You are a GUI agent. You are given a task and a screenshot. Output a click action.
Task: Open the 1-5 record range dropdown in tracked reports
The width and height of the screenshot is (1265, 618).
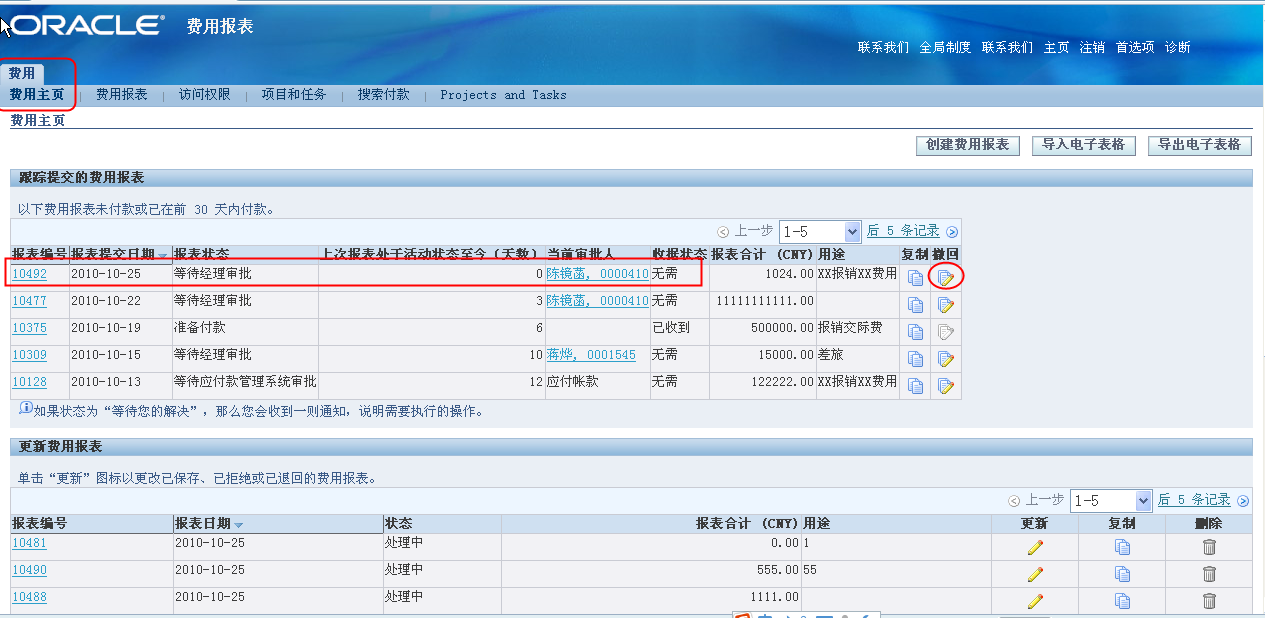[x=820, y=231]
